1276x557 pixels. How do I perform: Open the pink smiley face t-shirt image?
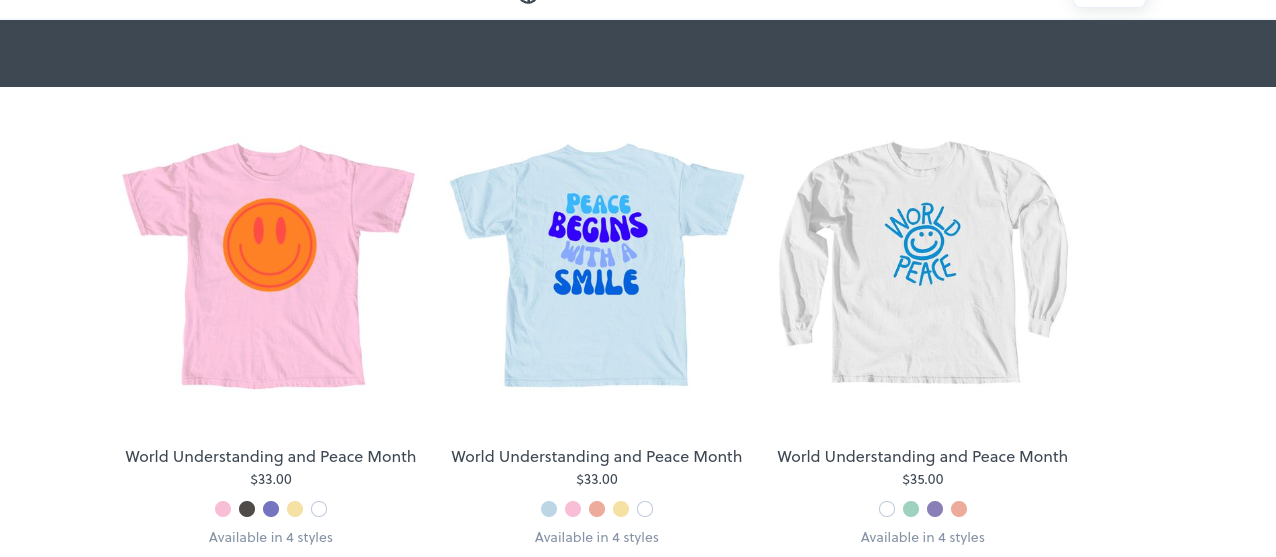coord(270,265)
